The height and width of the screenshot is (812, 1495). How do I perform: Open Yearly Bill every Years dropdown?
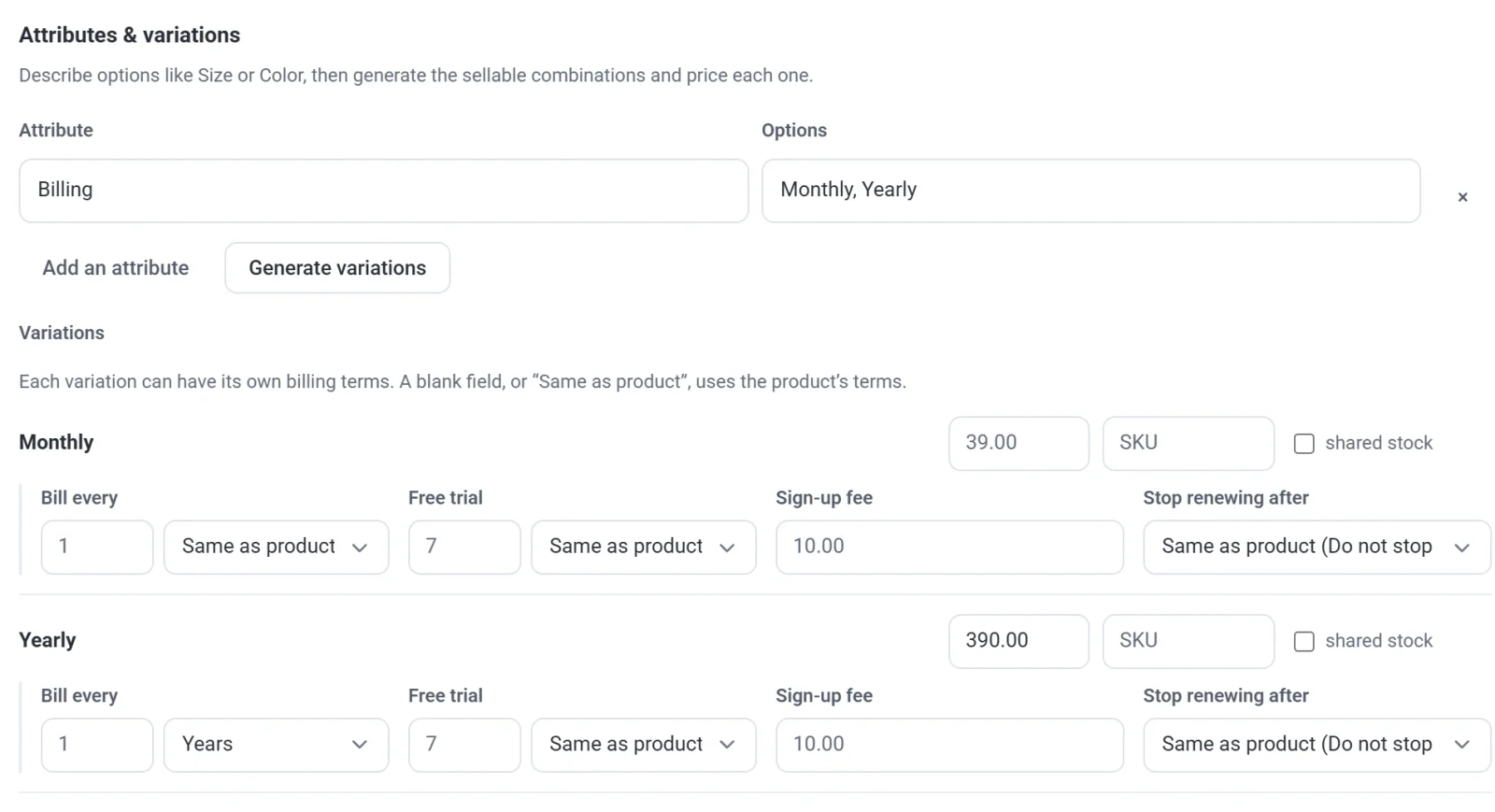[x=277, y=745]
